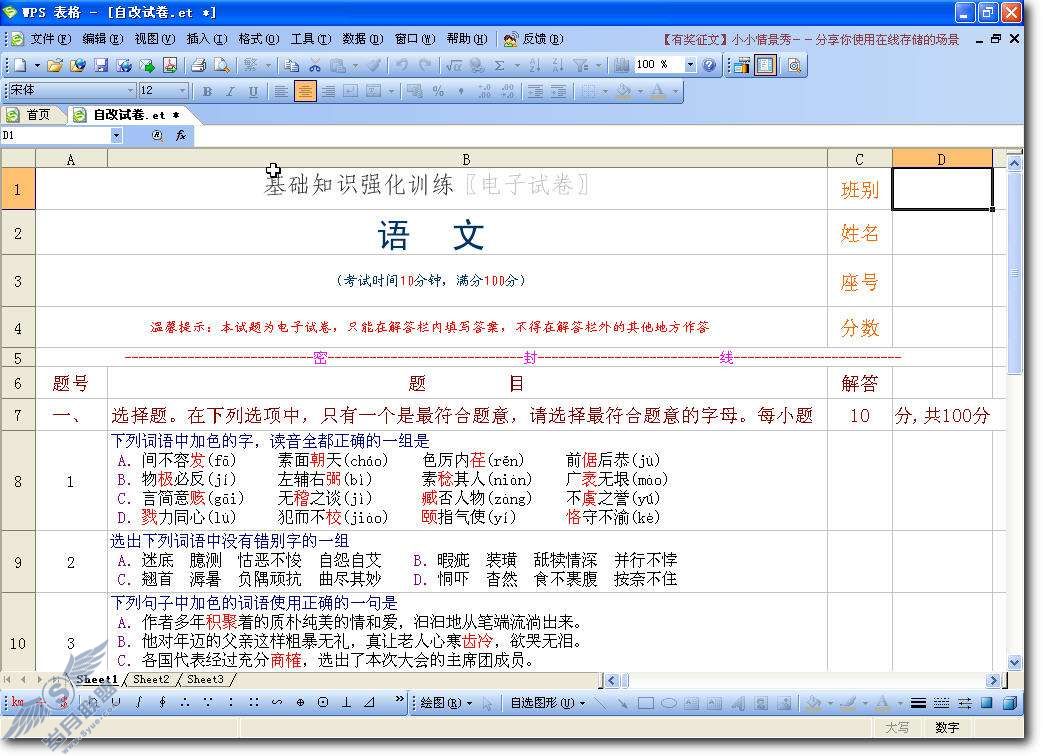
Task: Click the 帮助(H) menu
Action: [x=466, y=39]
